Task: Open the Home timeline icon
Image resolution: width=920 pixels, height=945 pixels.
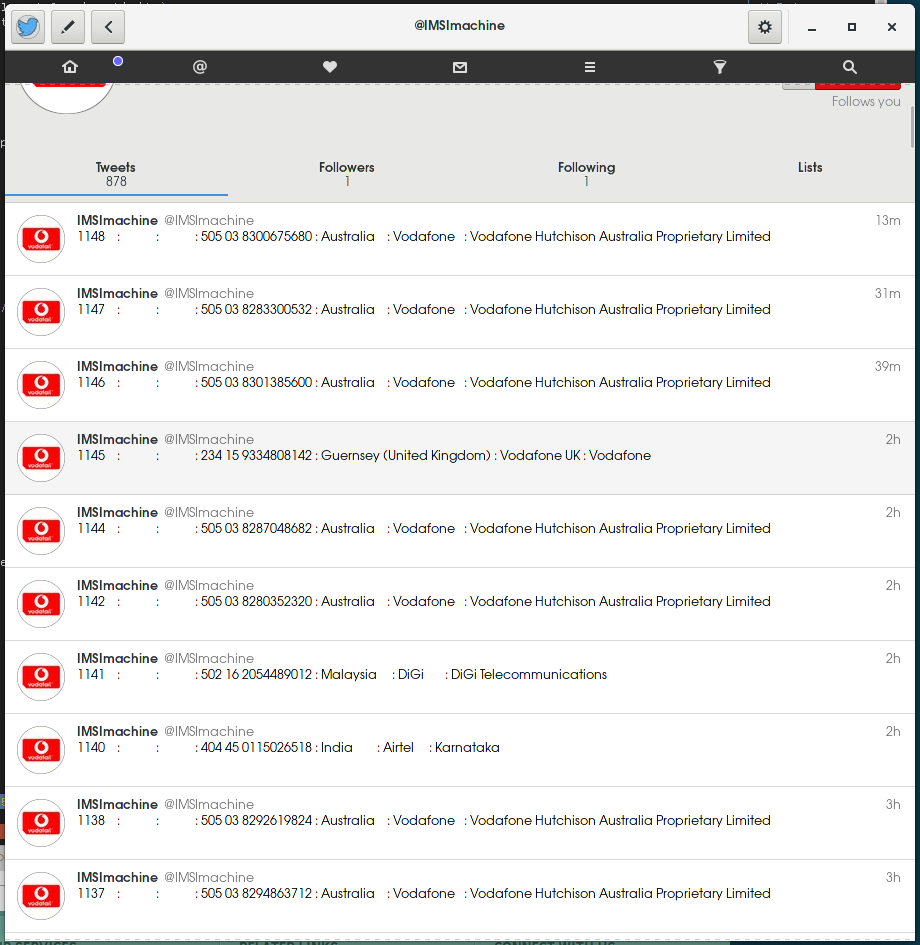Action: [70, 67]
